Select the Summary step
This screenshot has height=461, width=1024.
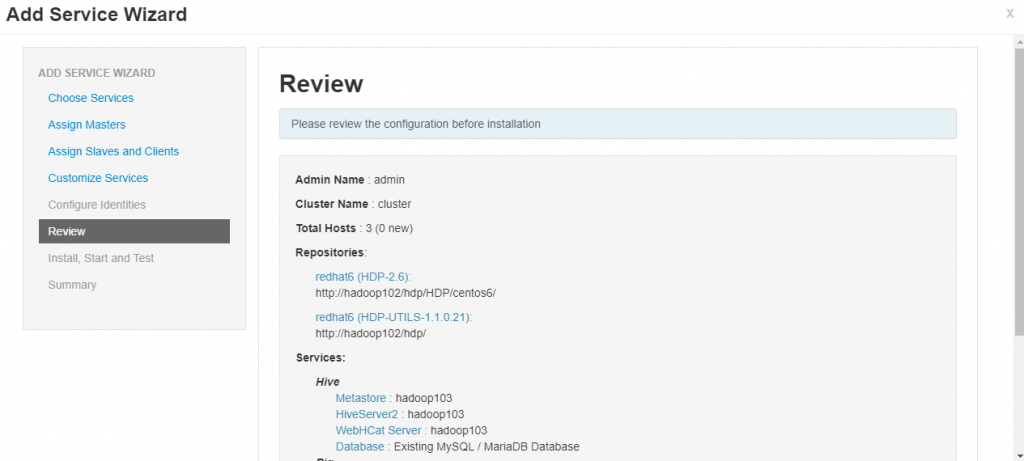pos(72,285)
